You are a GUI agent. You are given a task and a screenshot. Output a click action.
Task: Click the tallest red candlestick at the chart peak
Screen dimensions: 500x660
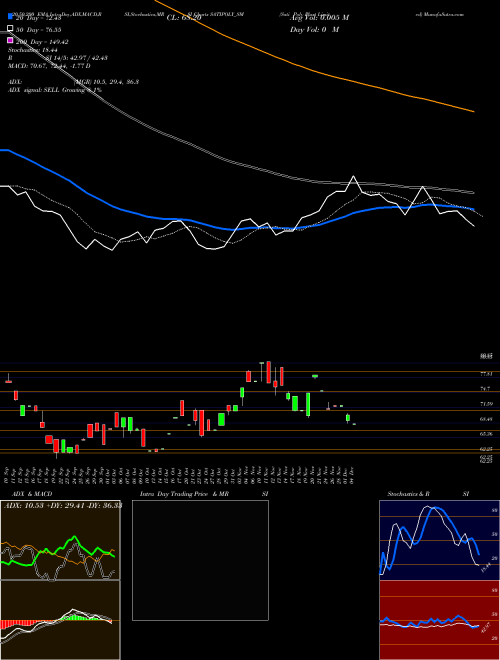(269, 372)
